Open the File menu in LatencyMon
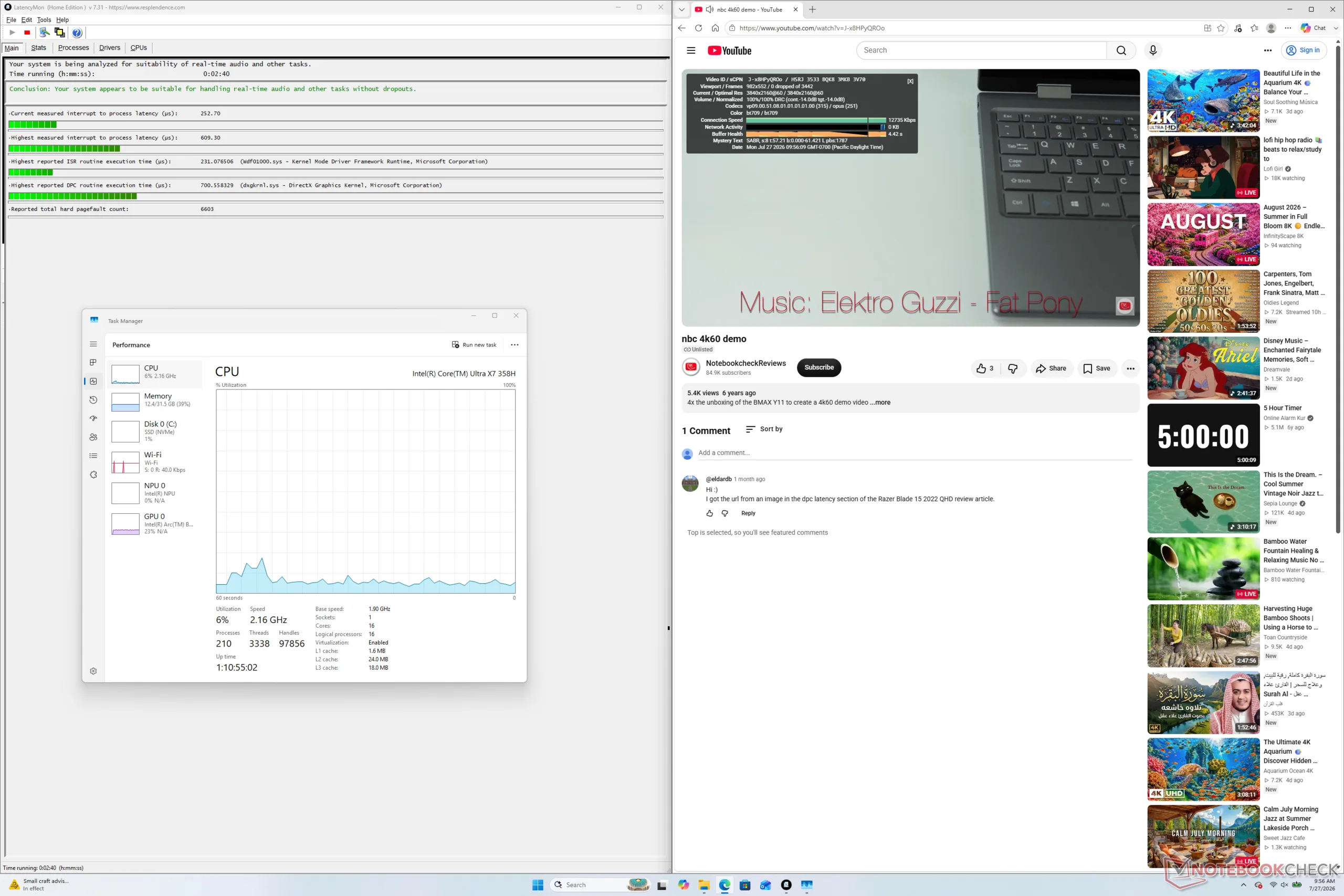 pyautogui.click(x=11, y=19)
